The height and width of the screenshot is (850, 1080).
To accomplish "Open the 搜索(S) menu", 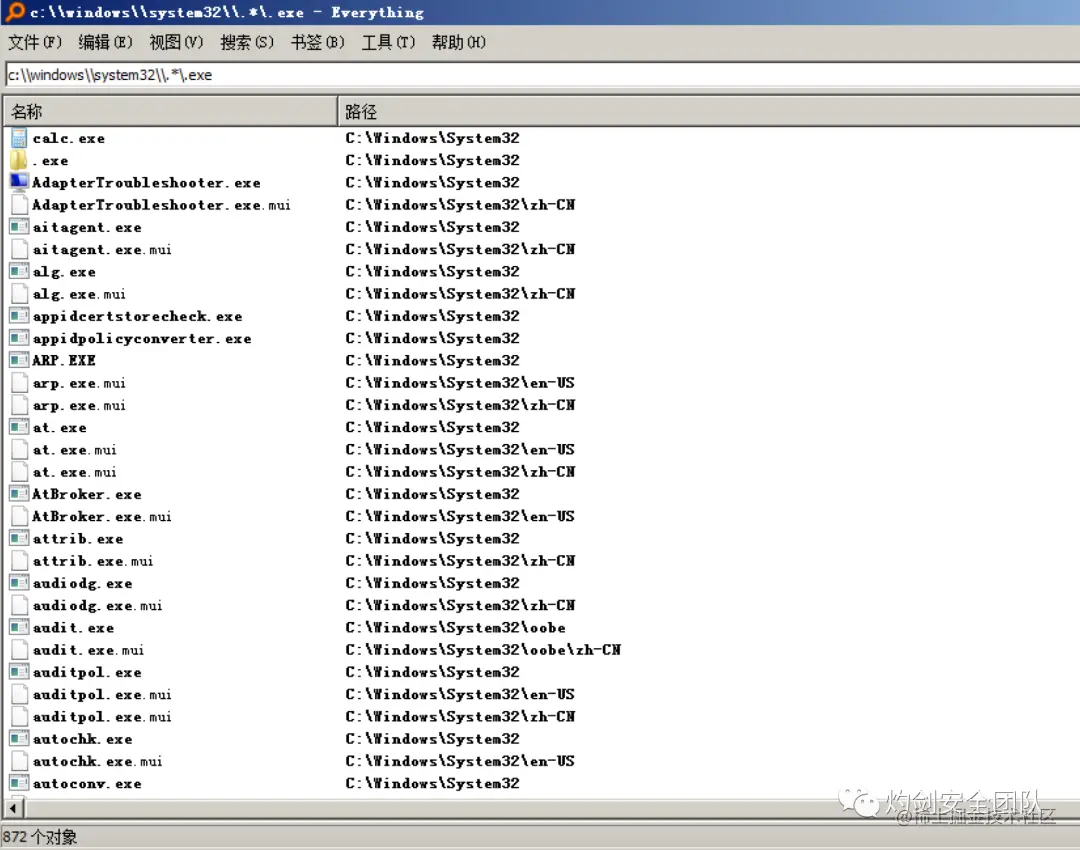I will [x=247, y=43].
